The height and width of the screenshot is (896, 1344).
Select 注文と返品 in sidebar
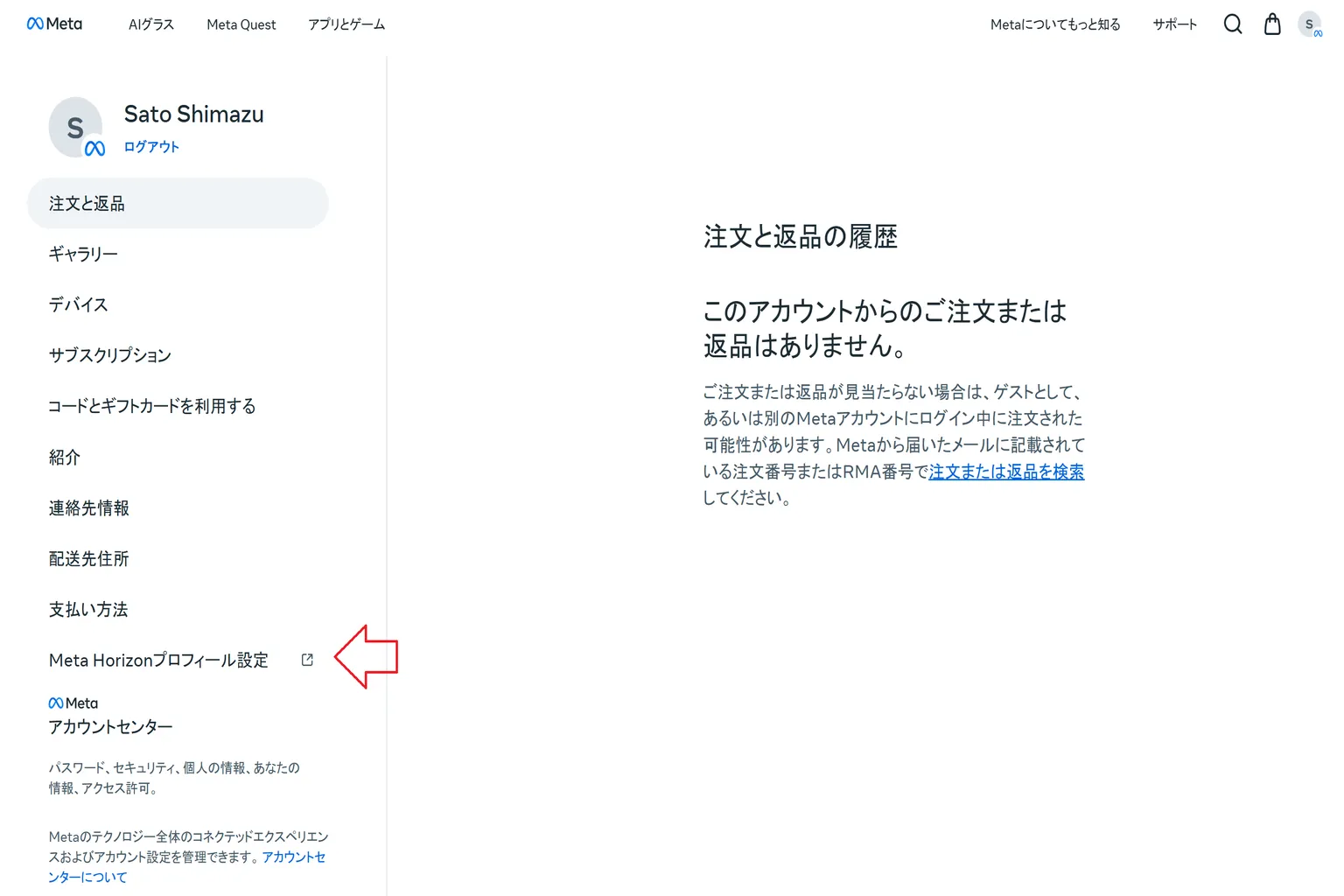[178, 204]
